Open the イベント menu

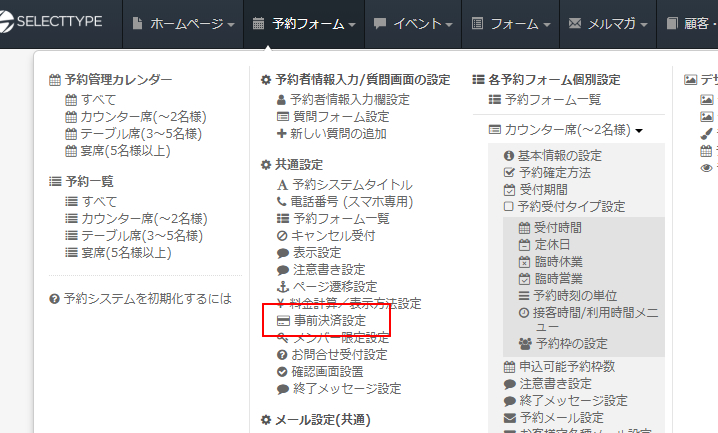pyautogui.click(x=413, y=23)
